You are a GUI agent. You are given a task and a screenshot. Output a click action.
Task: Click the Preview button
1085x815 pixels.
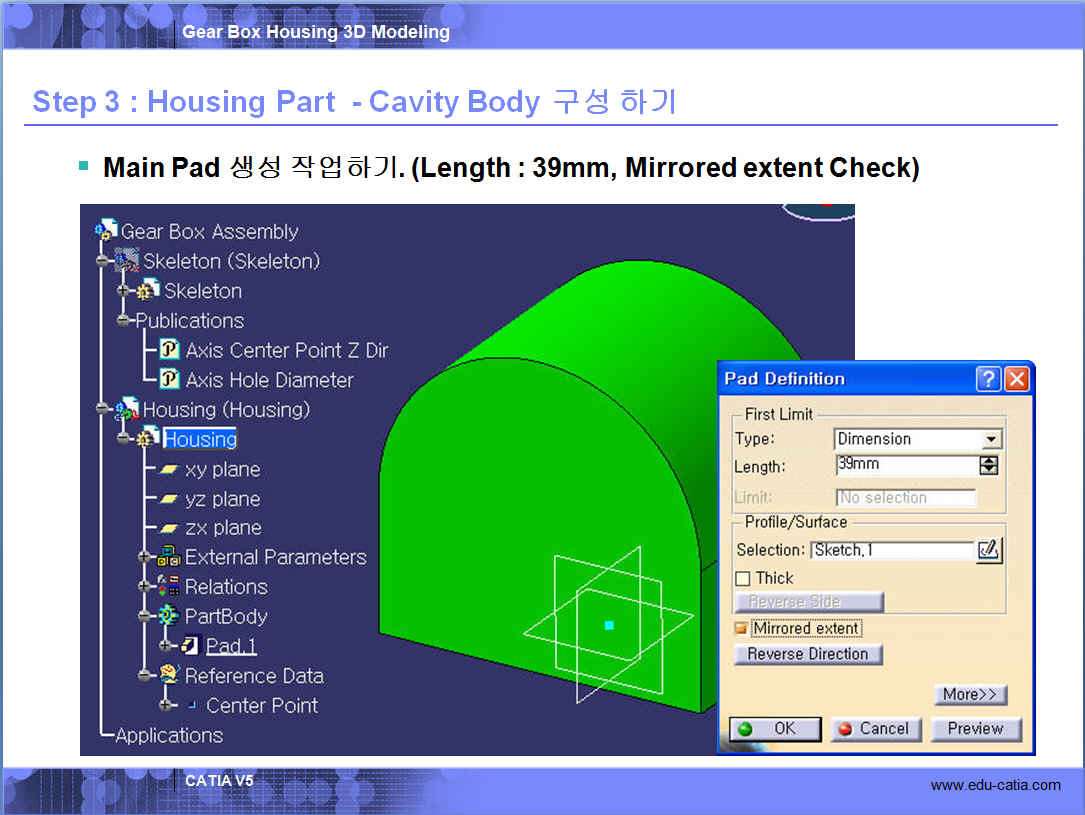[x=975, y=729]
